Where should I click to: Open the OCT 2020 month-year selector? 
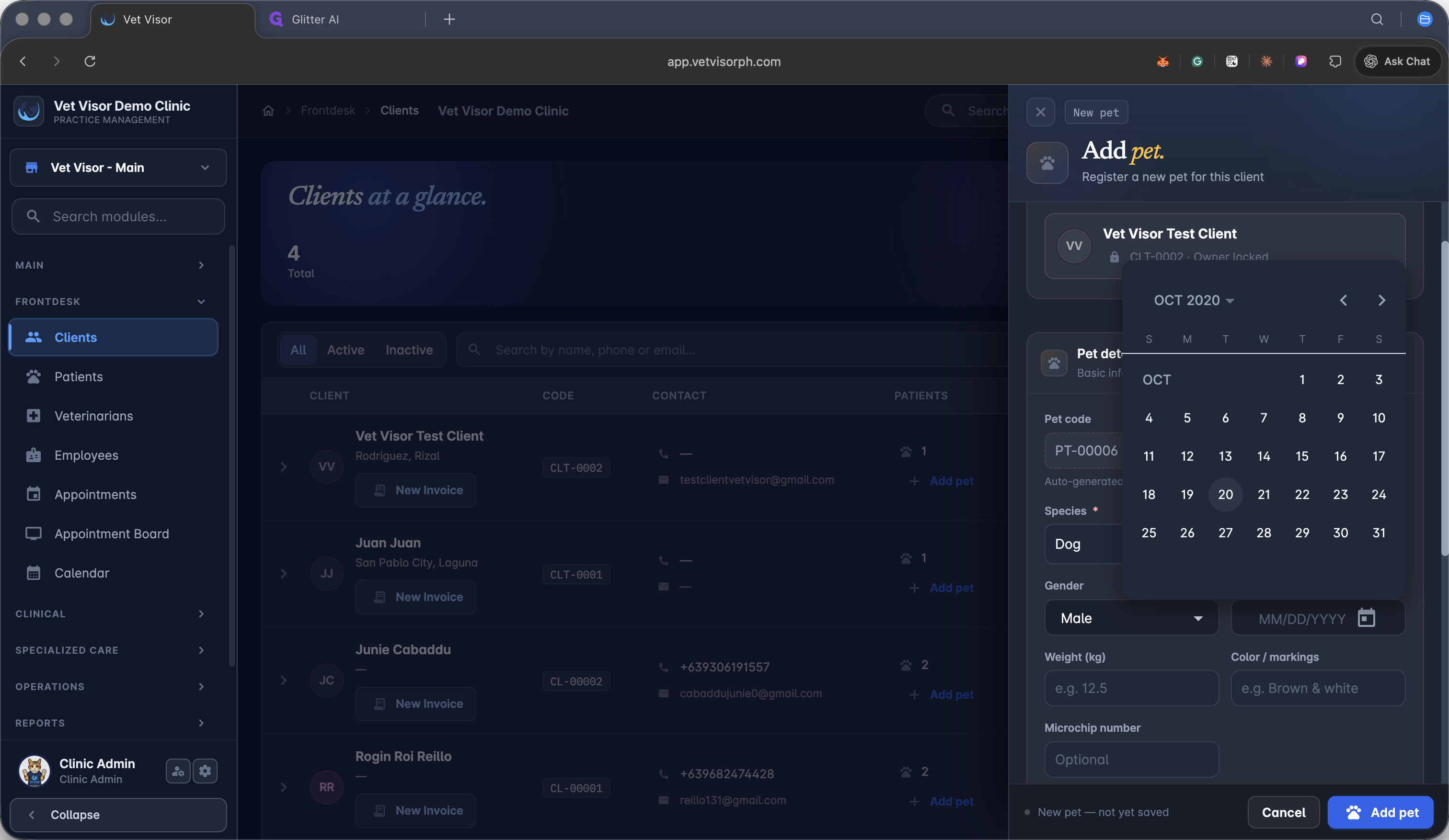[x=1194, y=300]
